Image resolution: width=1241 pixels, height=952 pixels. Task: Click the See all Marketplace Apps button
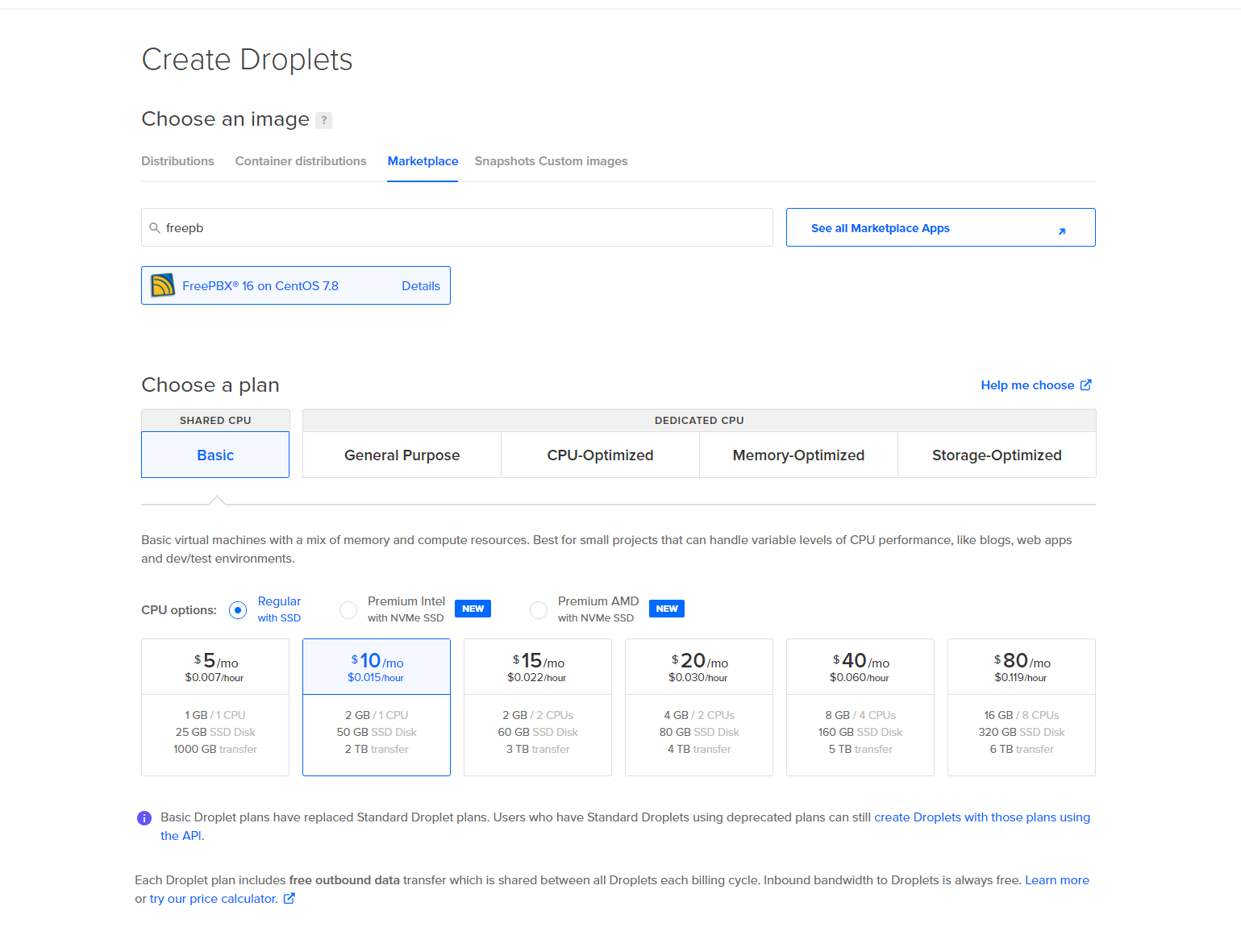pos(940,227)
